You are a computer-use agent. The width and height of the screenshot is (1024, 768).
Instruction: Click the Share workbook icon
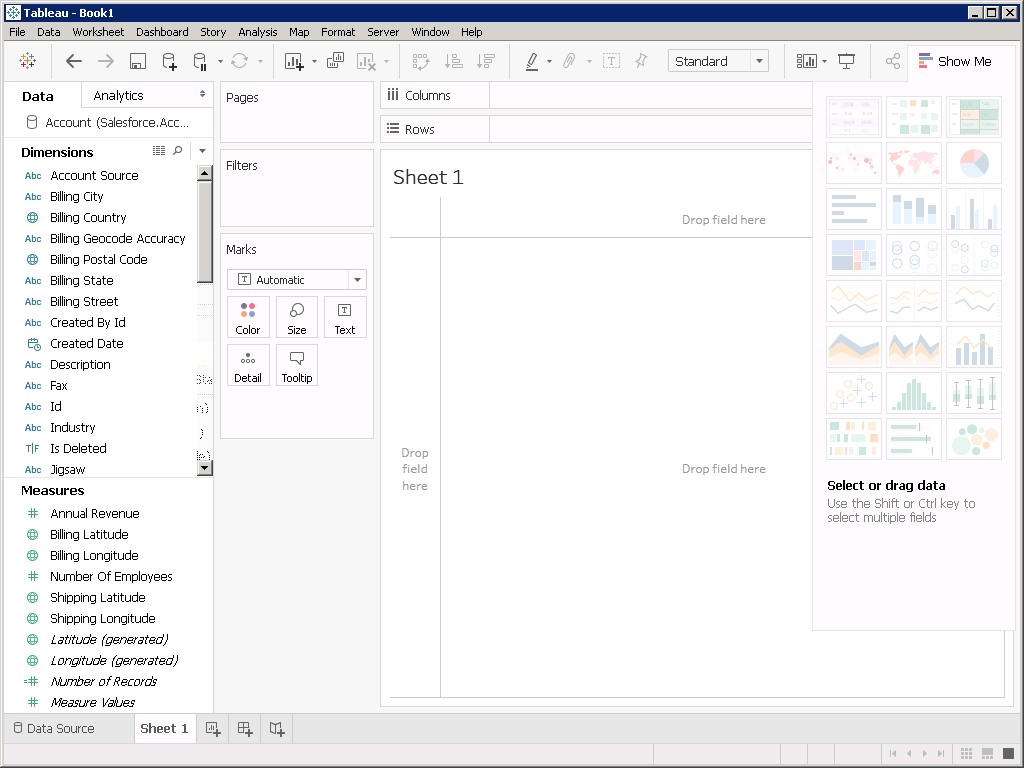click(893, 61)
